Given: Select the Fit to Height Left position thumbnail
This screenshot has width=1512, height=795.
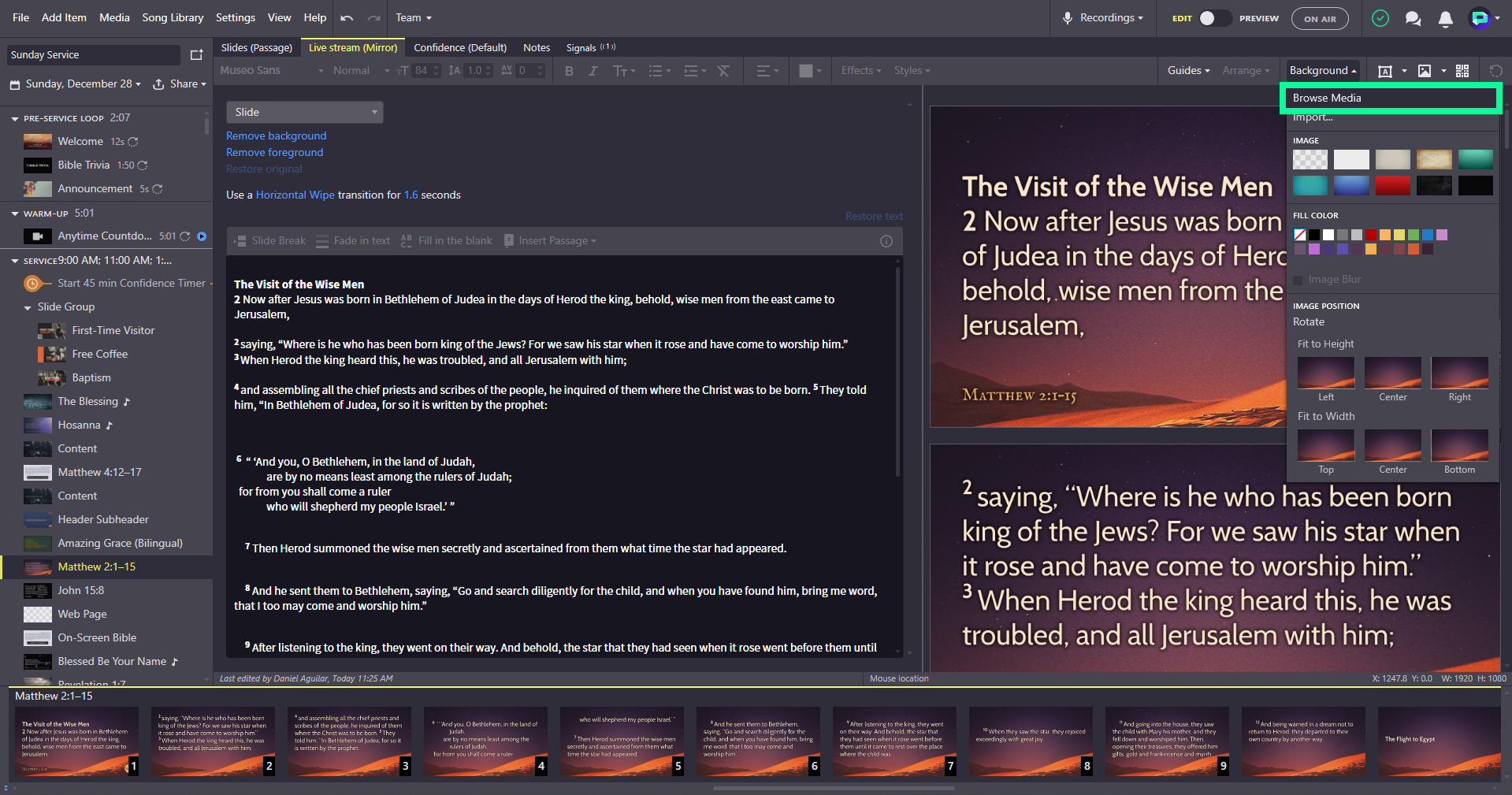Looking at the screenshot, I should pos(1326,373).
